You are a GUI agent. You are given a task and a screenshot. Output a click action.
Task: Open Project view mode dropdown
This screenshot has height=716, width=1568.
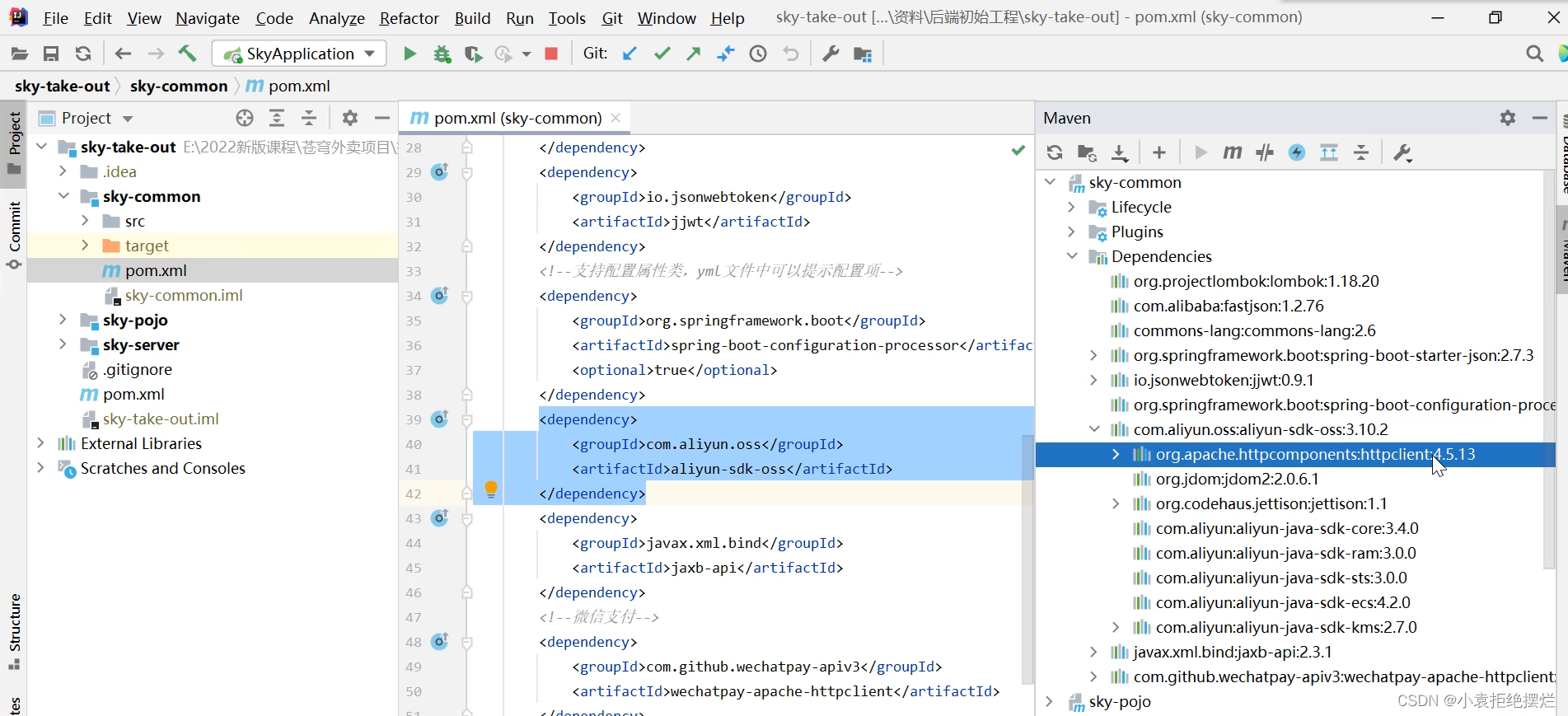[x=128, y=119]
